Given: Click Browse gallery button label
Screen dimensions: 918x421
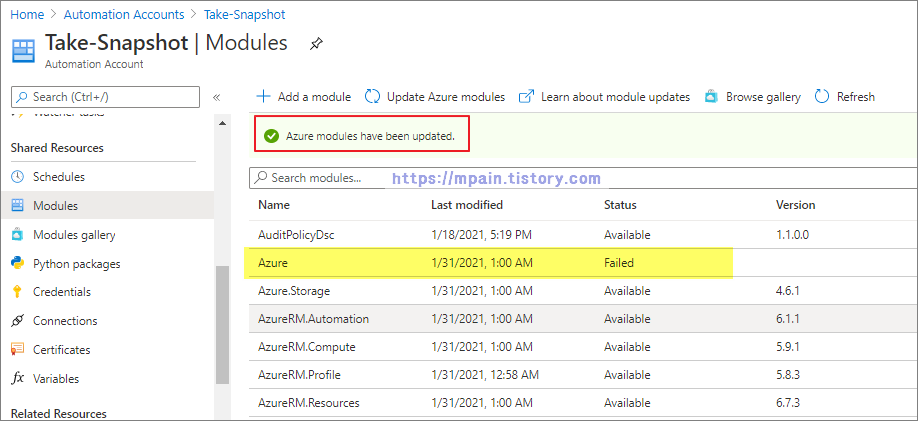Looking at the screenshot, I should (763, 97).
